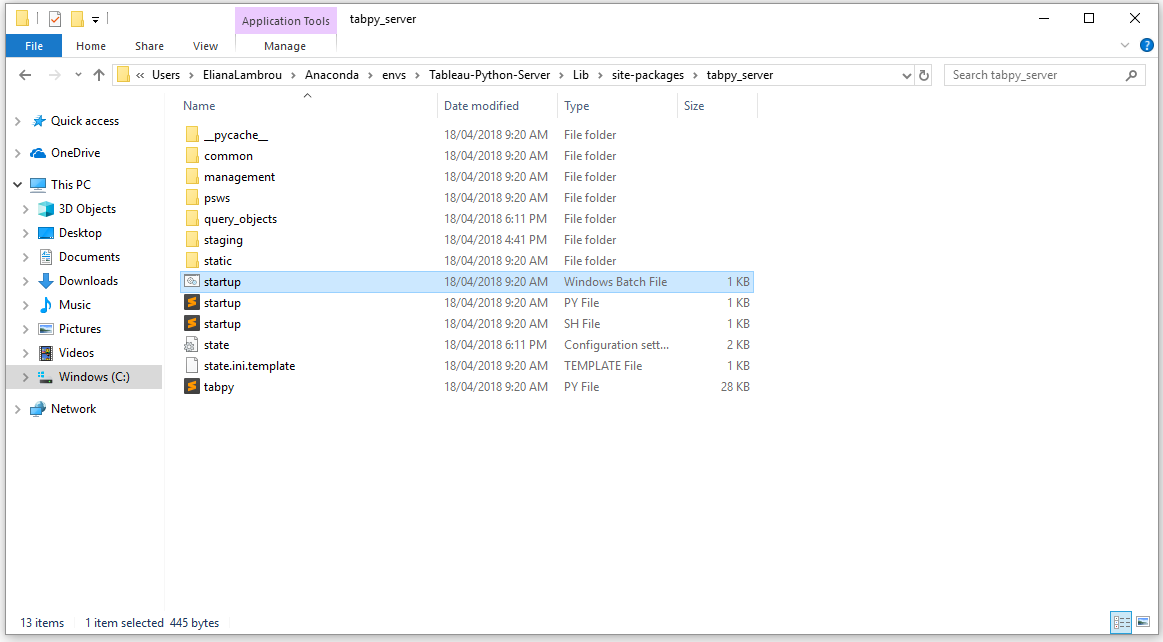Sort files by Type column
Image resolution: width=1163 pixels, height=642 pixels.
tap(617, 105)
